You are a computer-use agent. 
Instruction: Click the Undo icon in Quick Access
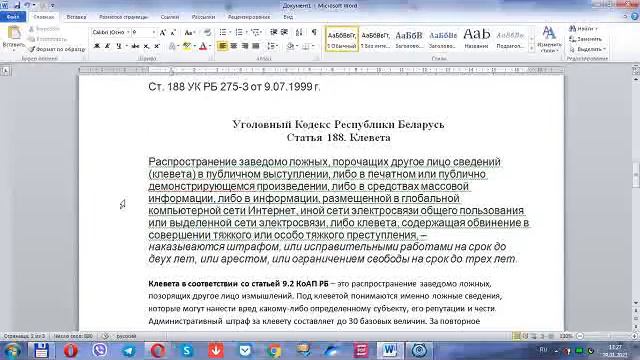coord(27,6)
